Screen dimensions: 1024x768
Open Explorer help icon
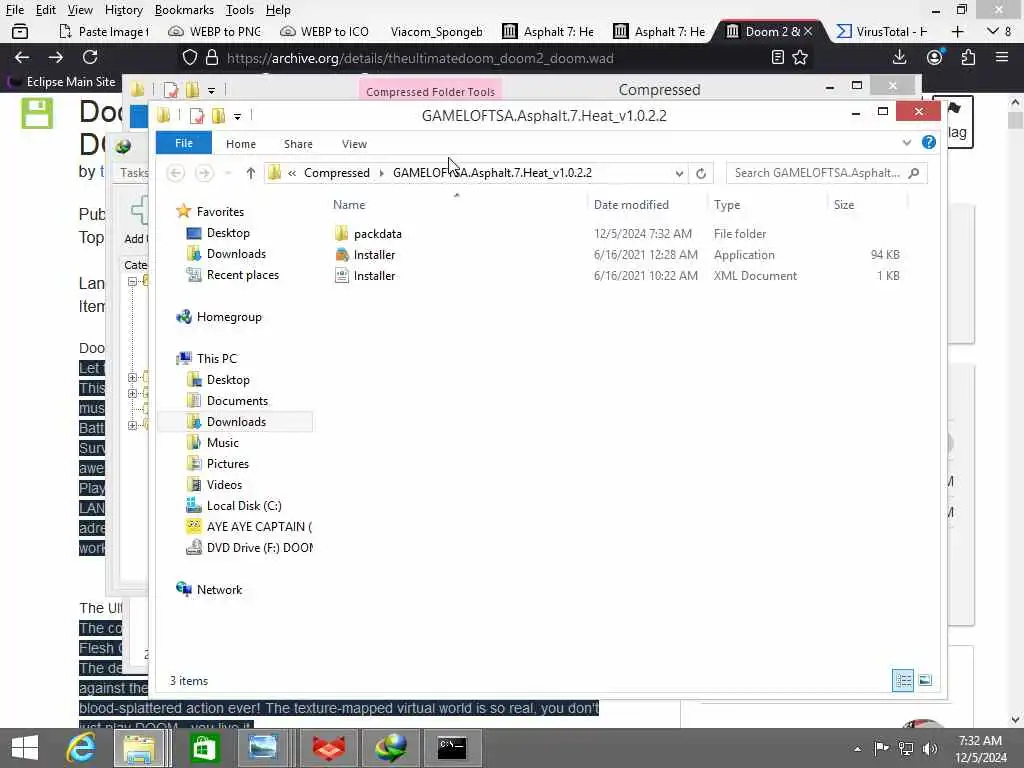(x=929, y=142)
